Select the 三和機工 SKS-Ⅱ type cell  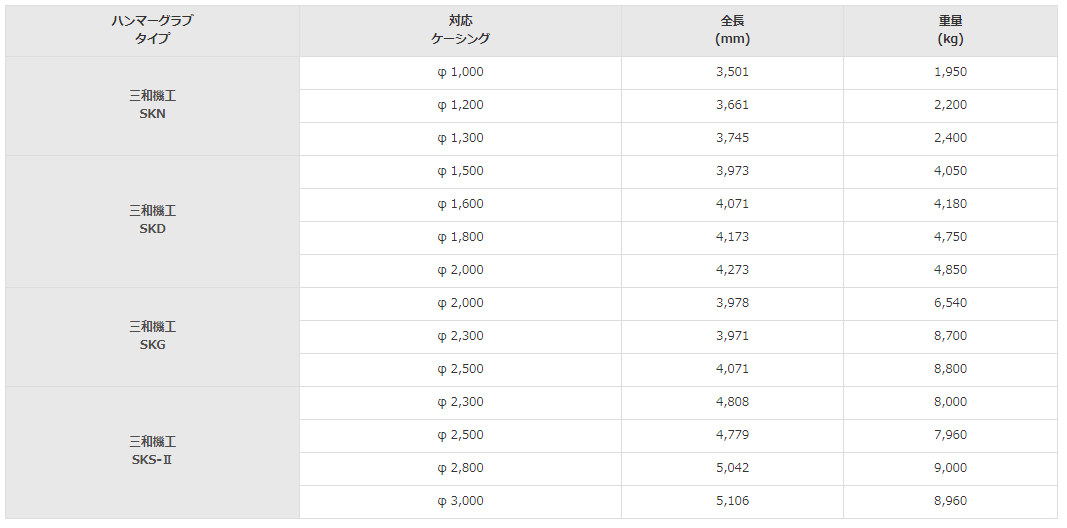pyautogui.click(x=152, y=452)
